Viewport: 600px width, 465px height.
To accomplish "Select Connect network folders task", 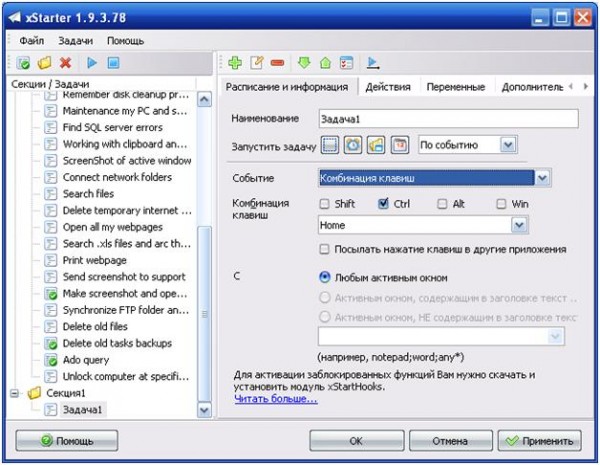I will coord(117,178).
